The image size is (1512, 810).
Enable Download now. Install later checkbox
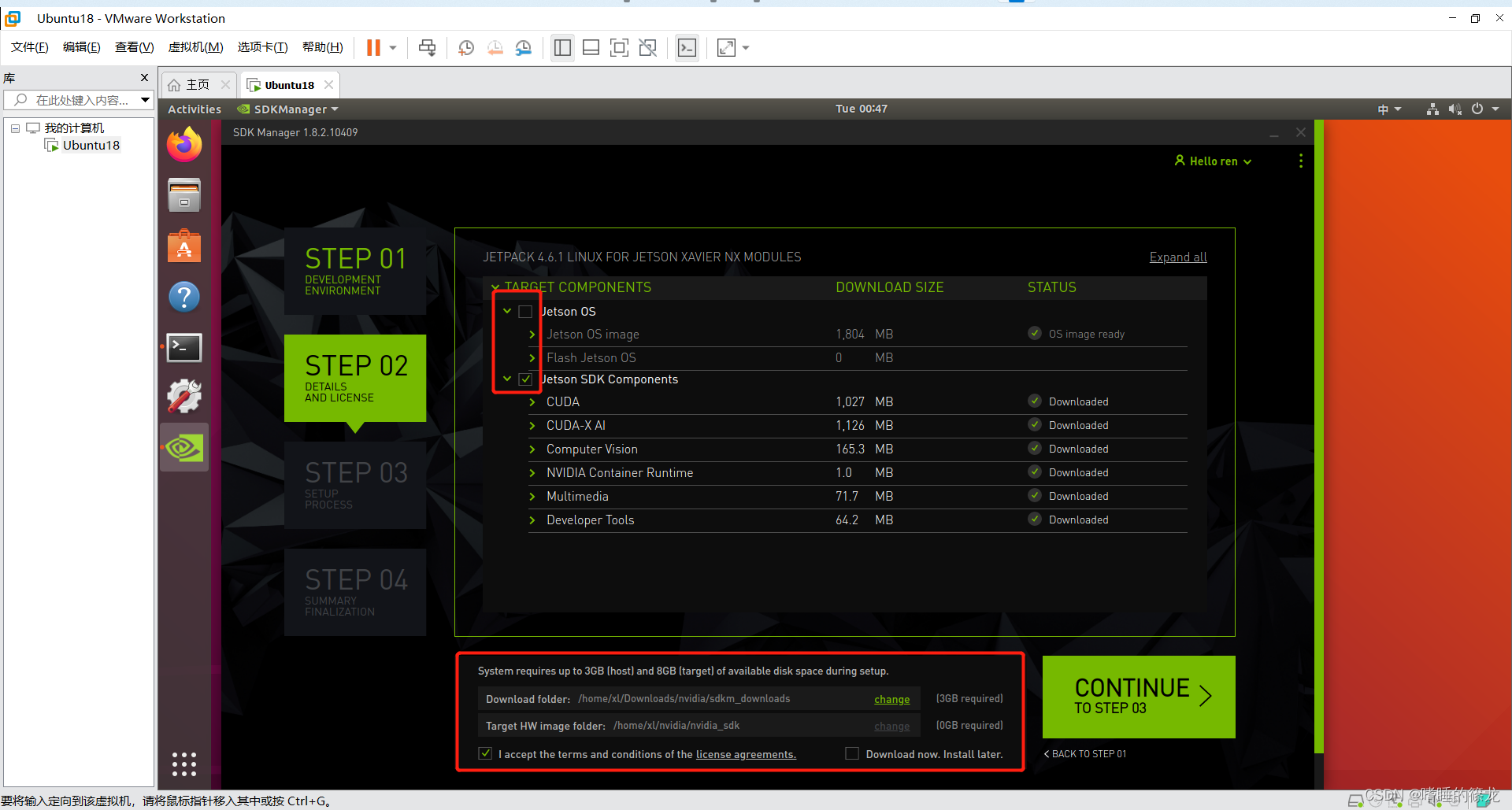point(852,754)
